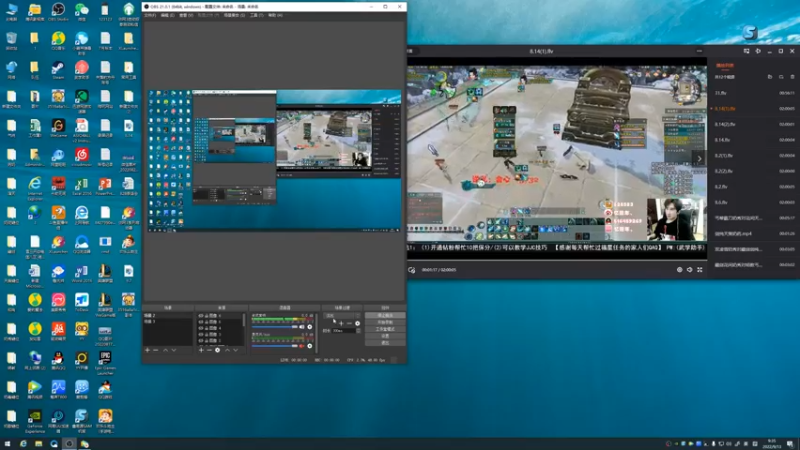
Task: Move scene down with arrow icon
Action: pyautogui.click(x=174, y=350)
